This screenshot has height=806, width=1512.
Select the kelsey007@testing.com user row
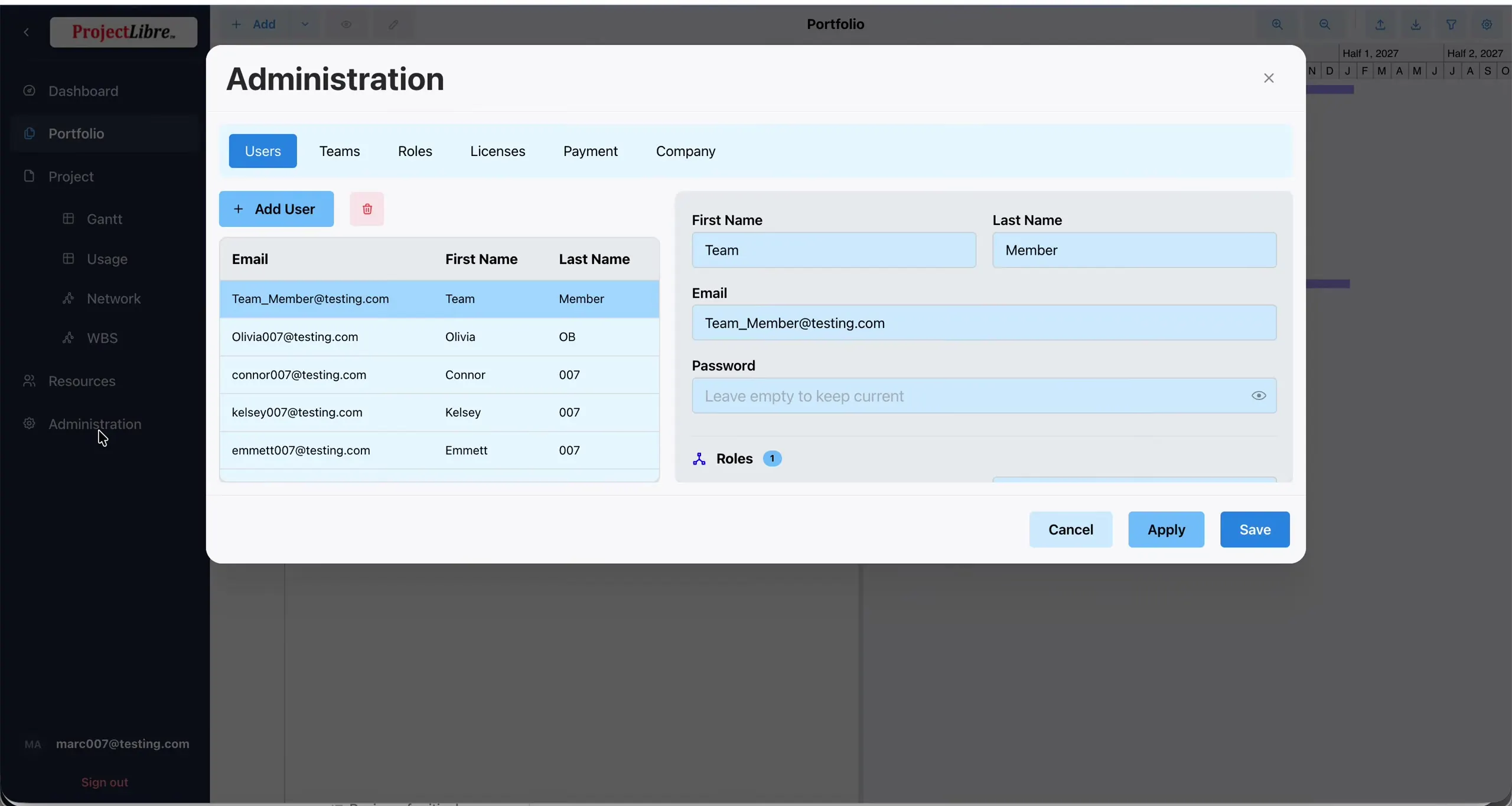coord(439,412)
